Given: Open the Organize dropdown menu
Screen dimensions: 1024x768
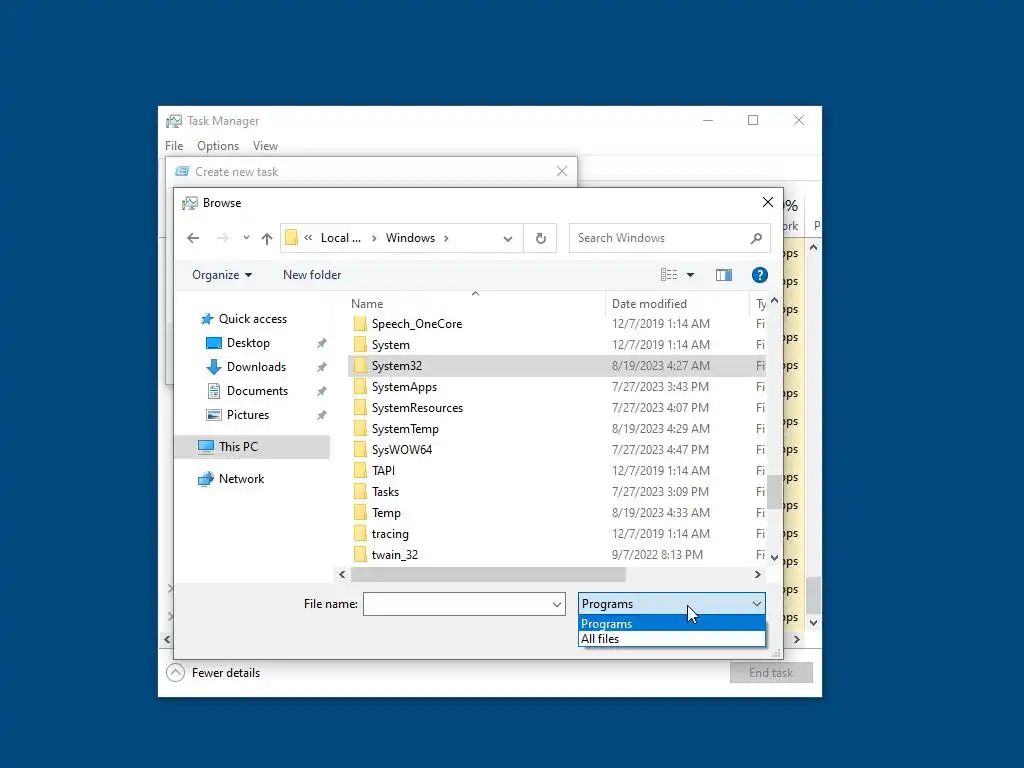Looking at the screenshot, I should coord(221,275).
